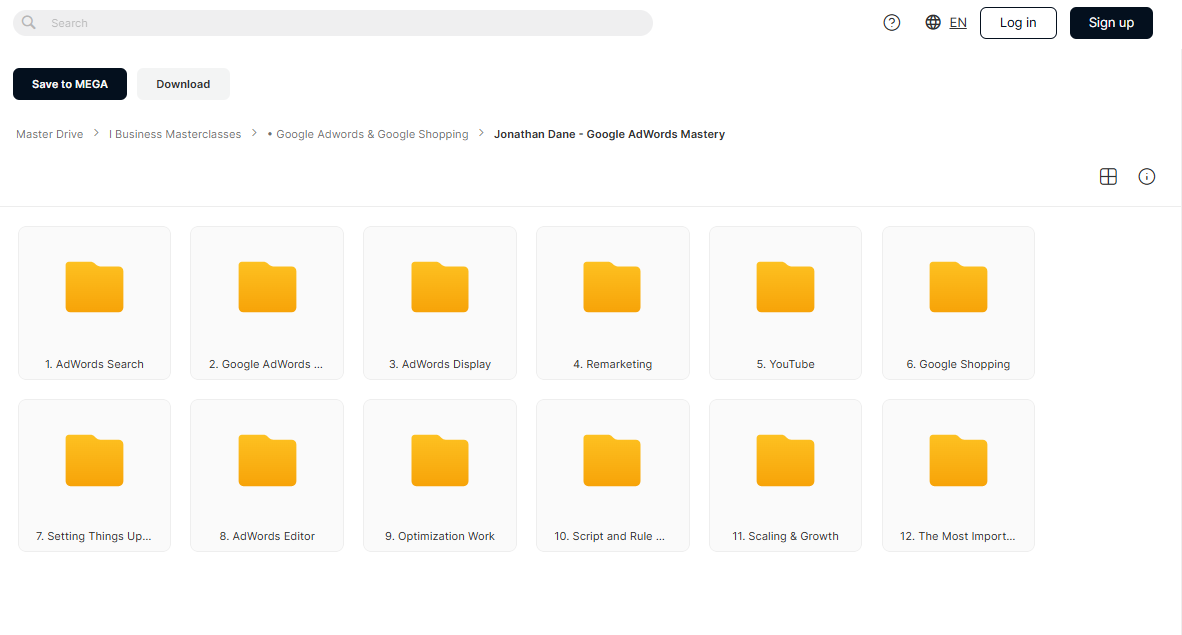Click the Download button
The width and height of the screenshot is (1182, 635).
coord(183,84)
